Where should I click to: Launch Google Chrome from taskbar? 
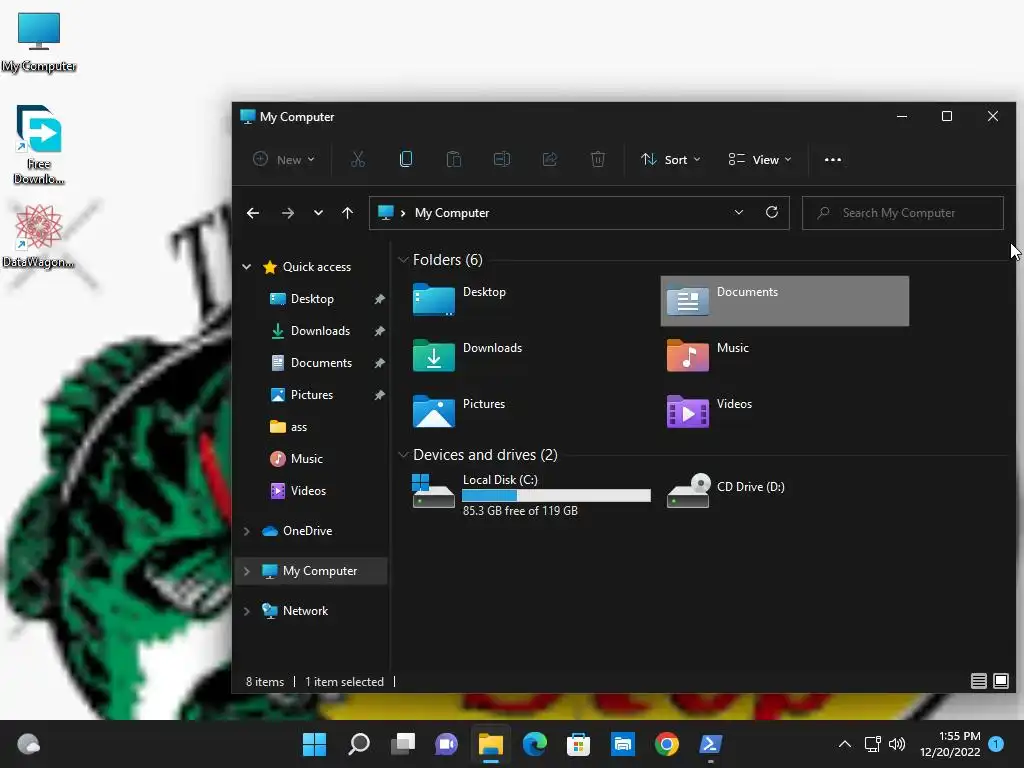(x=666, y=744)
